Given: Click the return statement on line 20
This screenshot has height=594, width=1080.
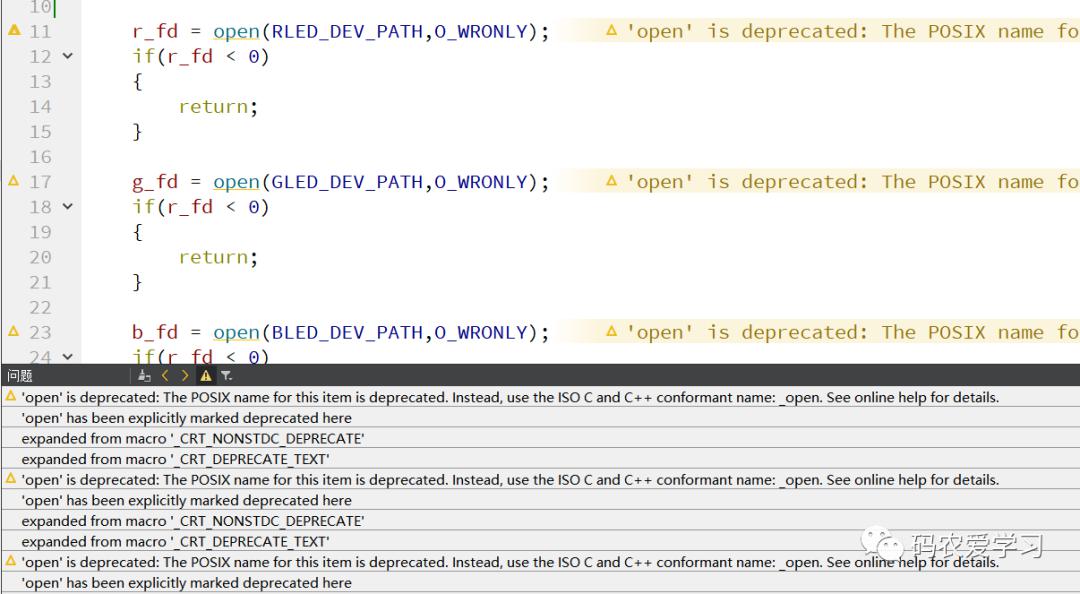Looking at the screenshot, I should pyautogui.click(x=218, y=257).
